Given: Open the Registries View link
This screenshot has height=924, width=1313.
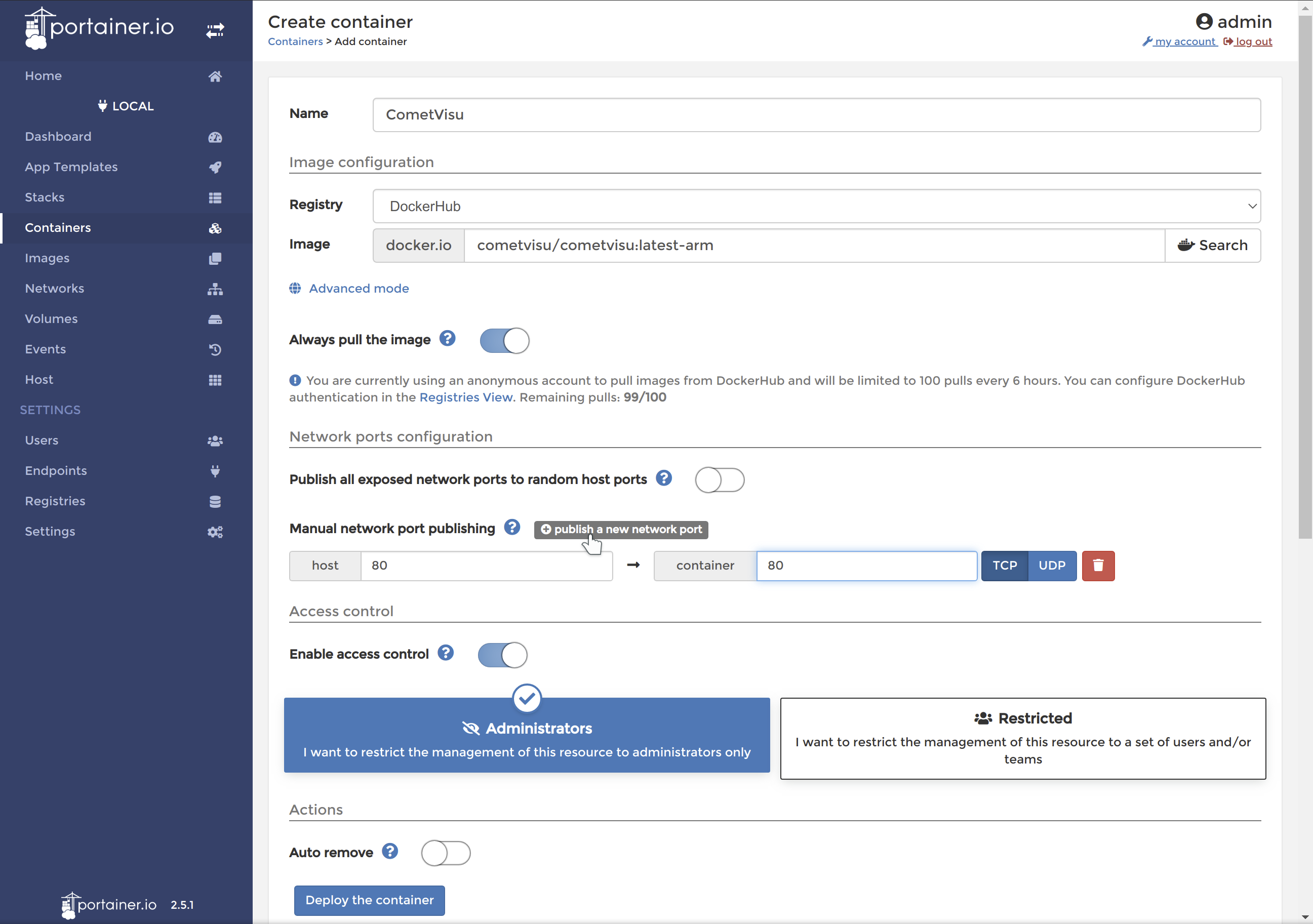Looking at the screenshot, I should pos(465,397).
